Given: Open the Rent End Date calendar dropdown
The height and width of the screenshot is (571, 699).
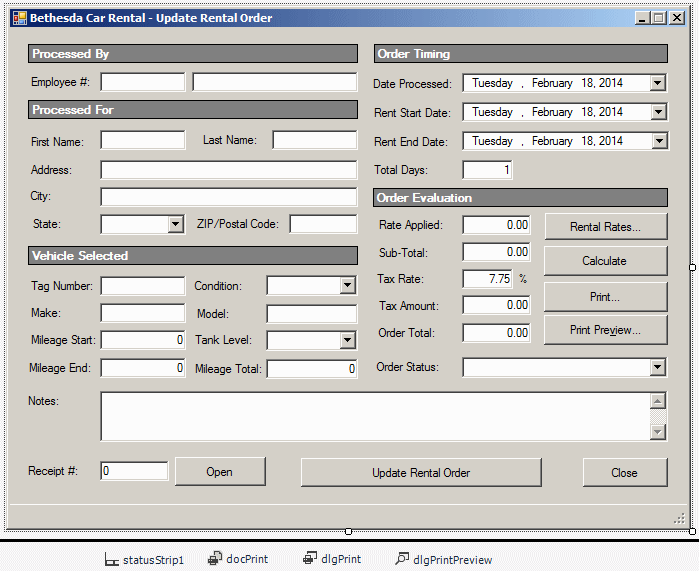Looking at the screenshot, I should pos(659,141).
